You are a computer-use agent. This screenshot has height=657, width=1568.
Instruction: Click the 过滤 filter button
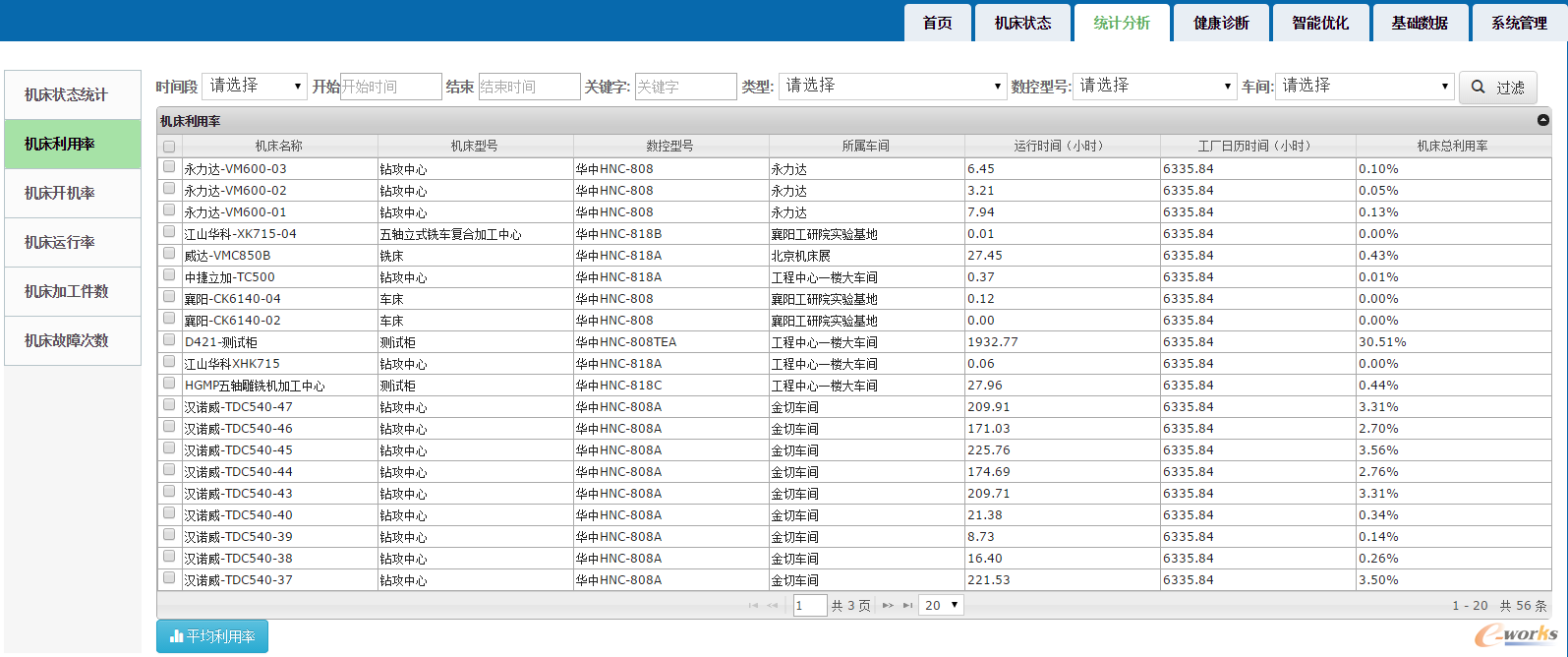[x=1497, y=88]
